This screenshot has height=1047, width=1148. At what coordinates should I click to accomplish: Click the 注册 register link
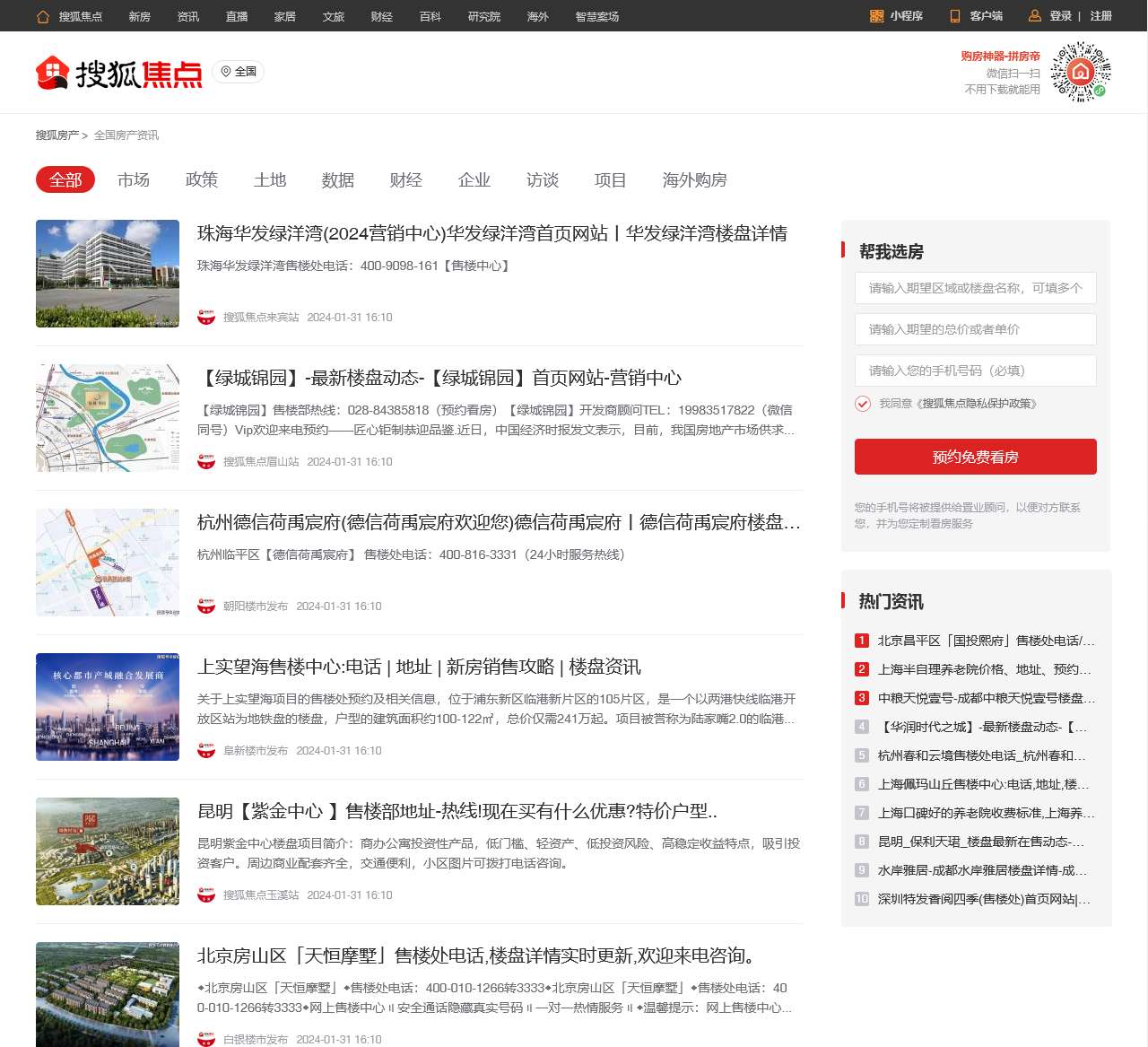click(x=1100, y=16)
